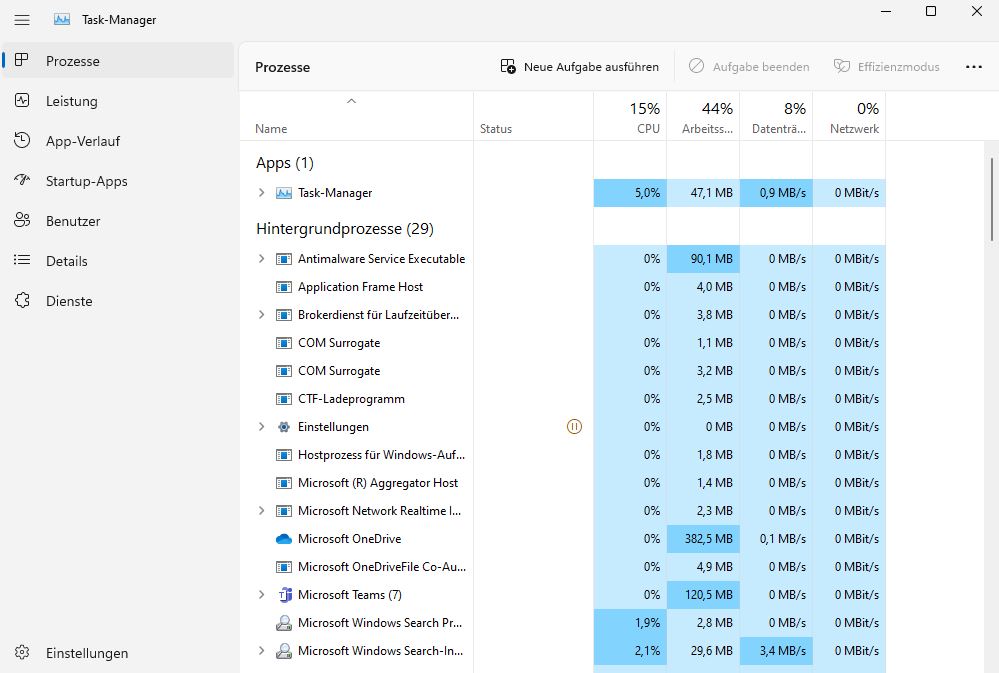
Task: Go to the Dienste section
Action: (x=68, y=301)
